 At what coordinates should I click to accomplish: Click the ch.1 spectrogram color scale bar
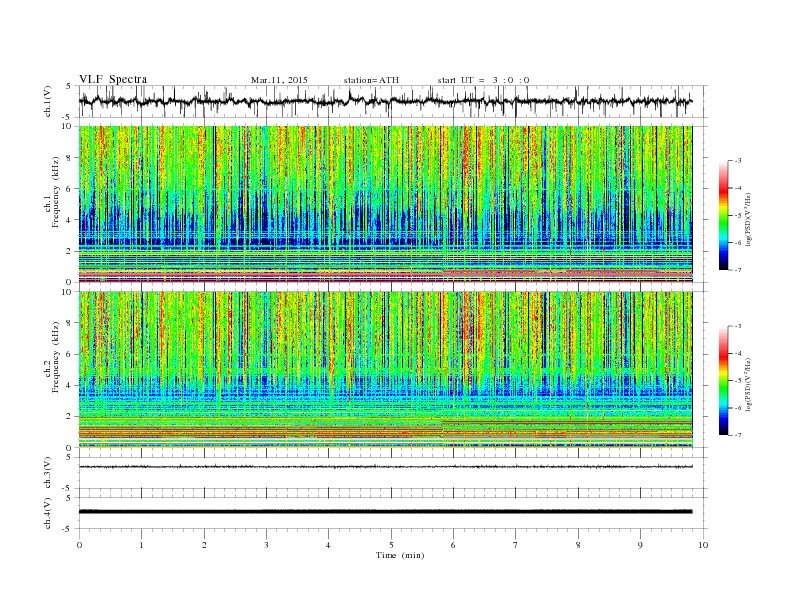tap(723, 216)
